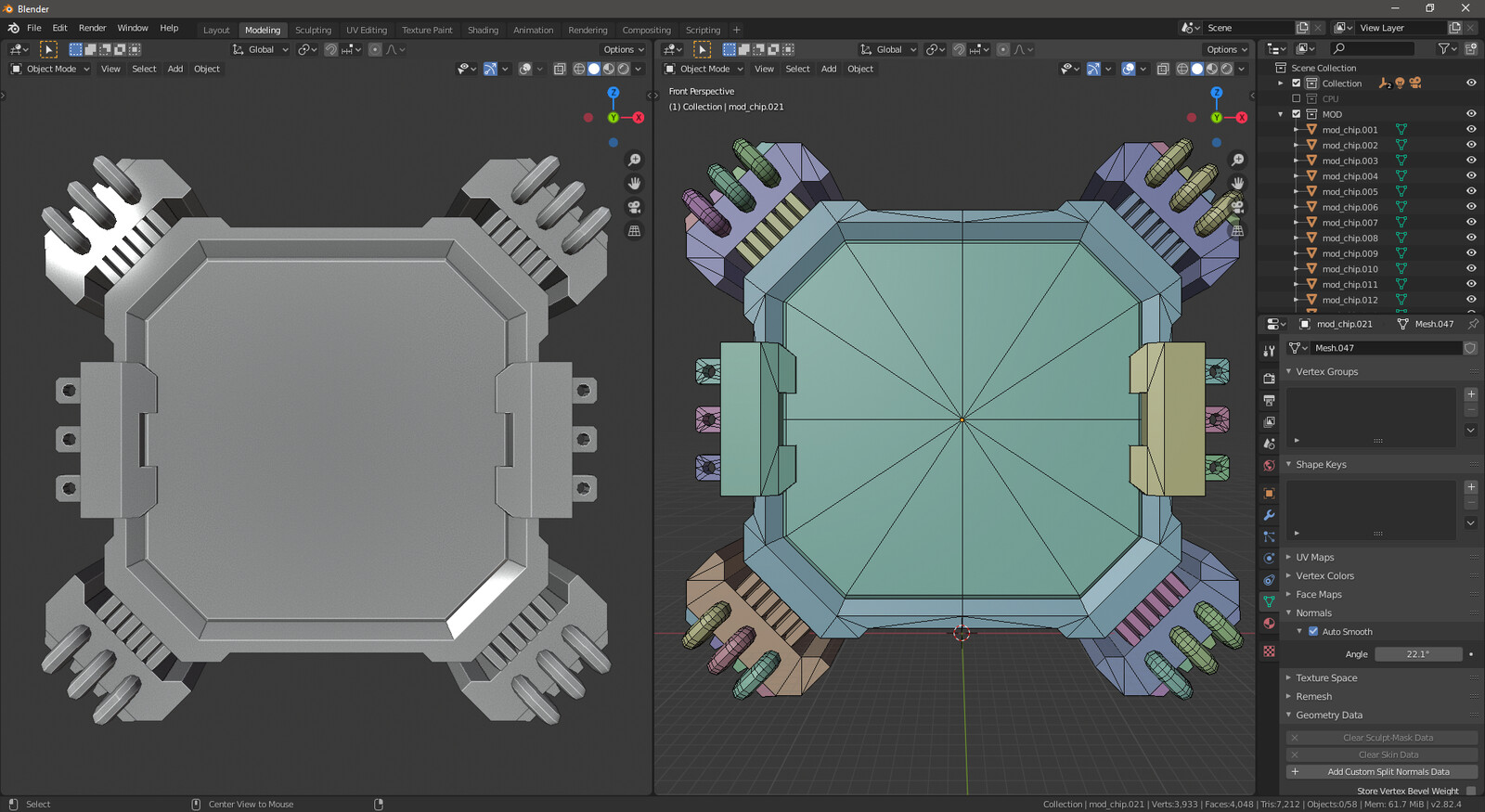Open Object Mode dropdown in left viewport
This screenshot has height=812, width=1485.
(51, 69)
